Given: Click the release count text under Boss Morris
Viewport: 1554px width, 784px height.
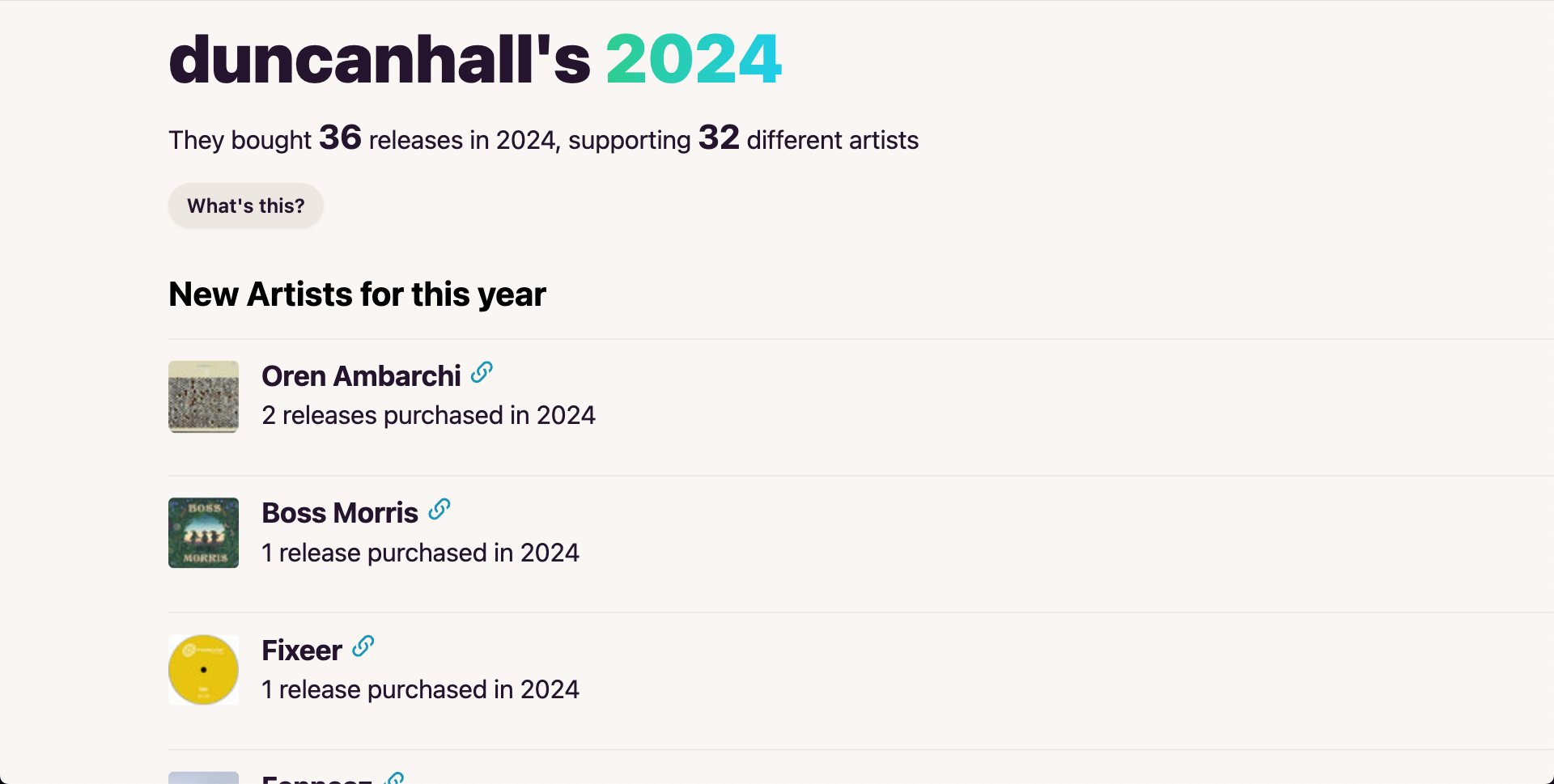Looking at the screenshot, I should pos(420,553).
